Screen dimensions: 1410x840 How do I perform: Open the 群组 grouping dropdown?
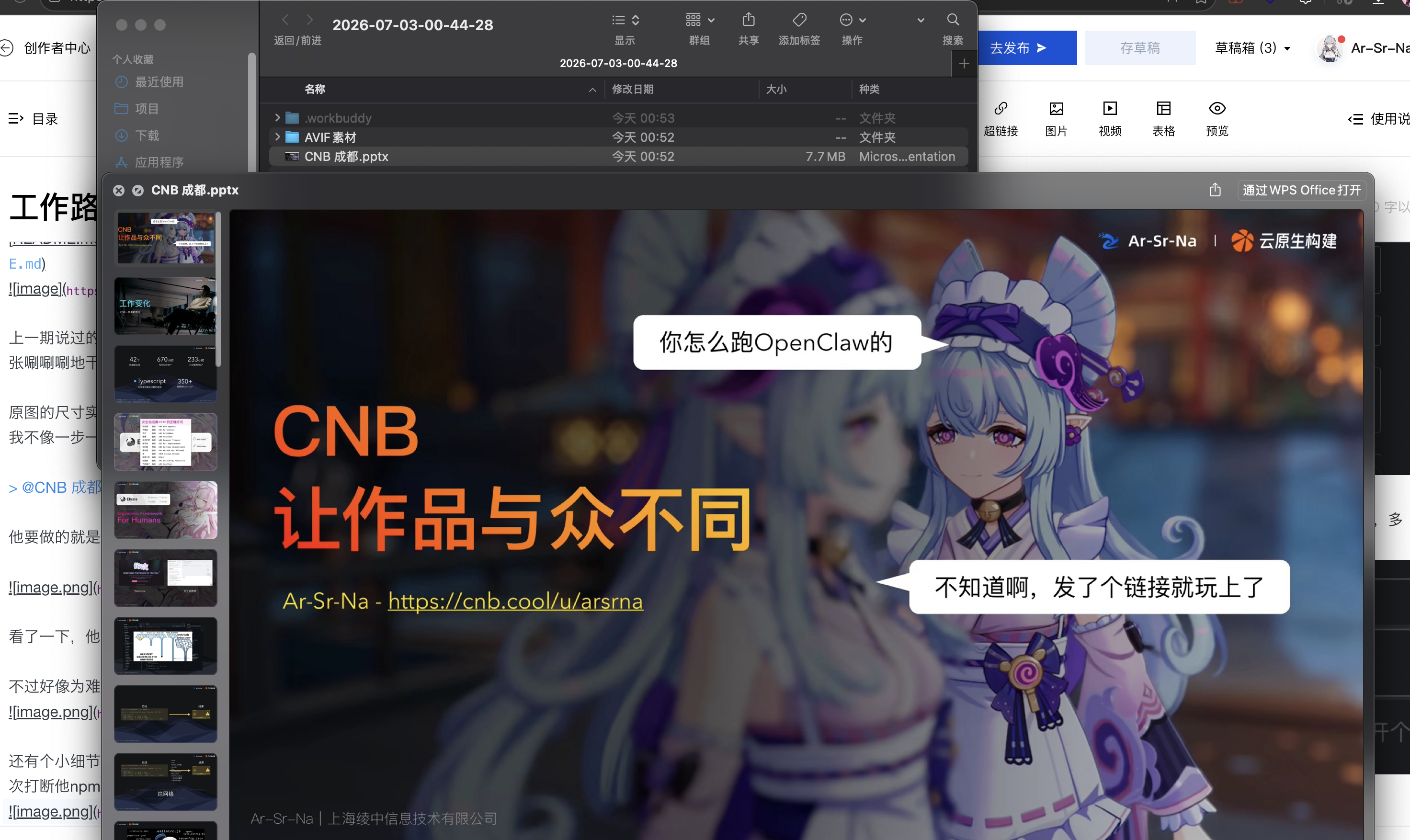tap(700, 21)
